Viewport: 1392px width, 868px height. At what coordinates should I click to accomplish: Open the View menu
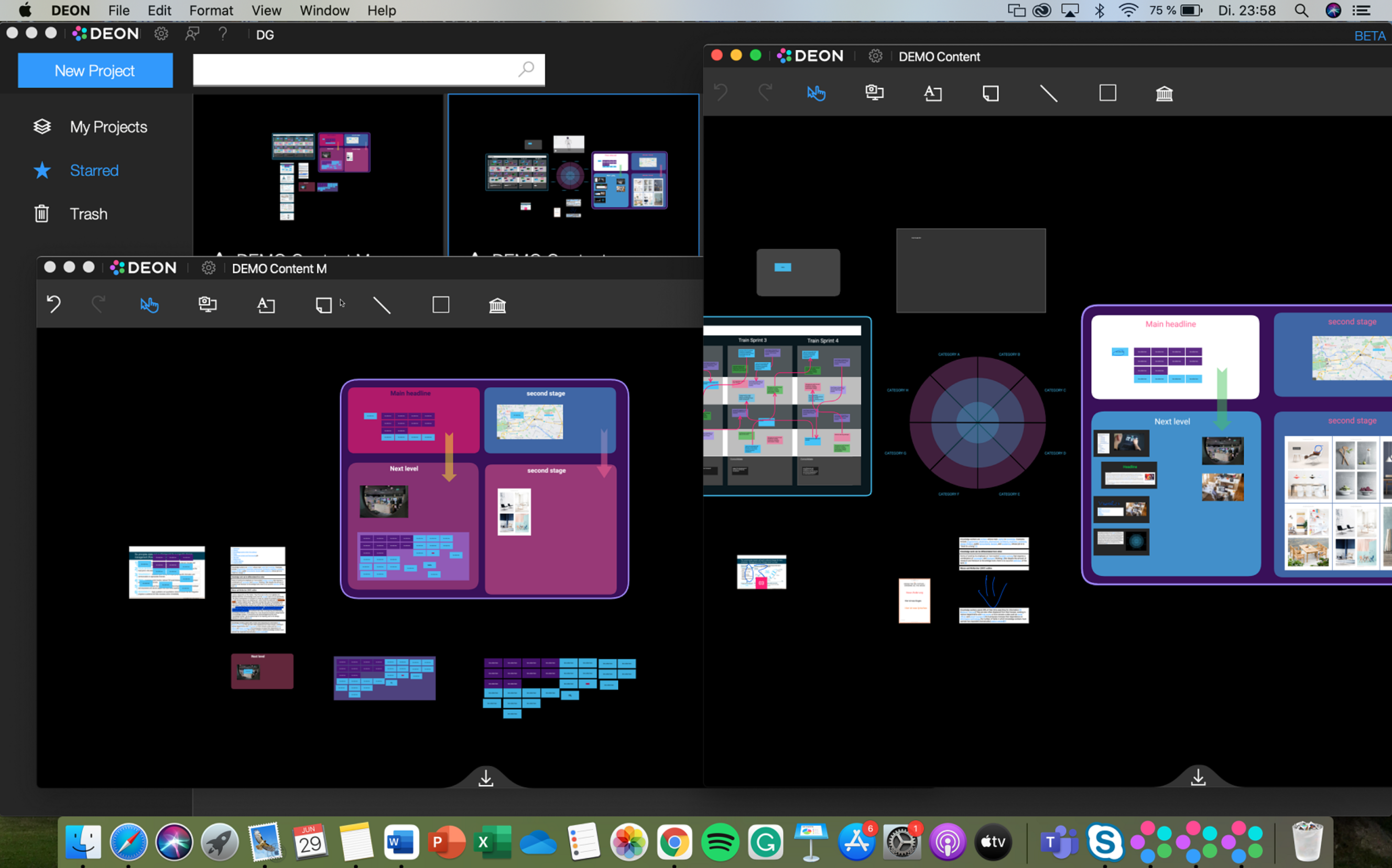tap(266, 10)
